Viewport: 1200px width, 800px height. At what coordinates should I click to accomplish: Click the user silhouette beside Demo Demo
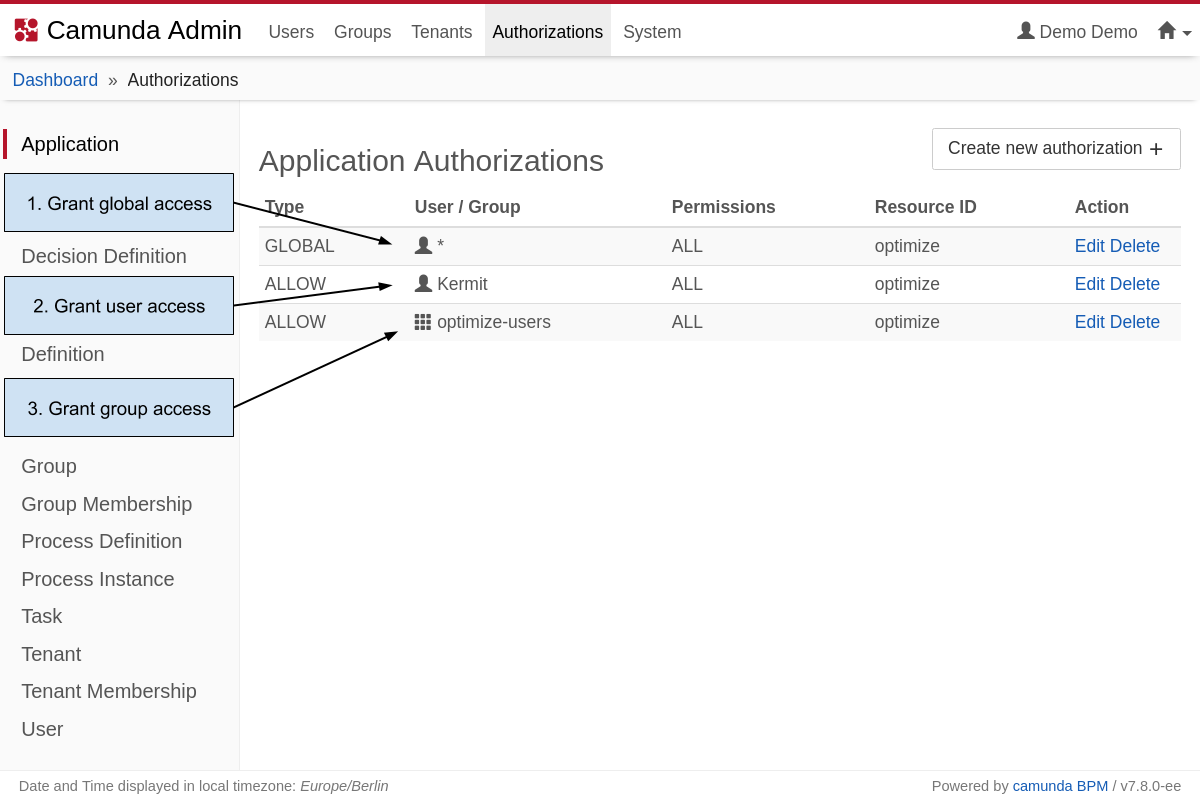pos(1025,31)
